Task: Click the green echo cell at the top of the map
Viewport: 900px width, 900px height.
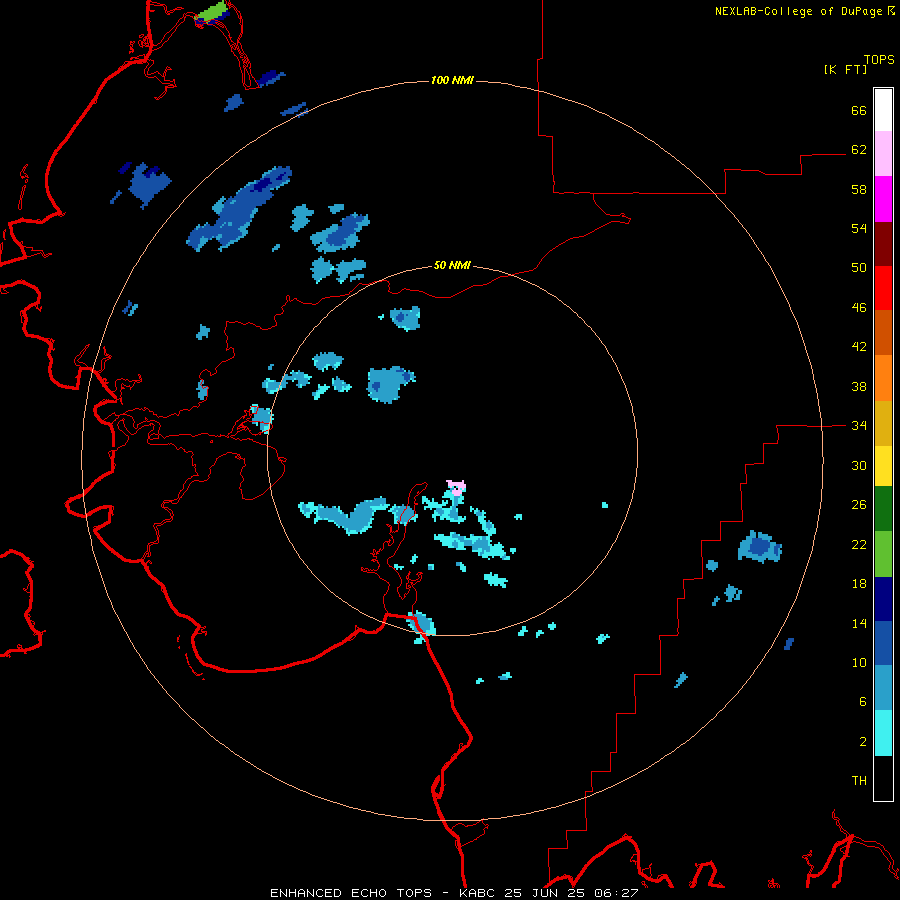Action: (x=210, y=11)
